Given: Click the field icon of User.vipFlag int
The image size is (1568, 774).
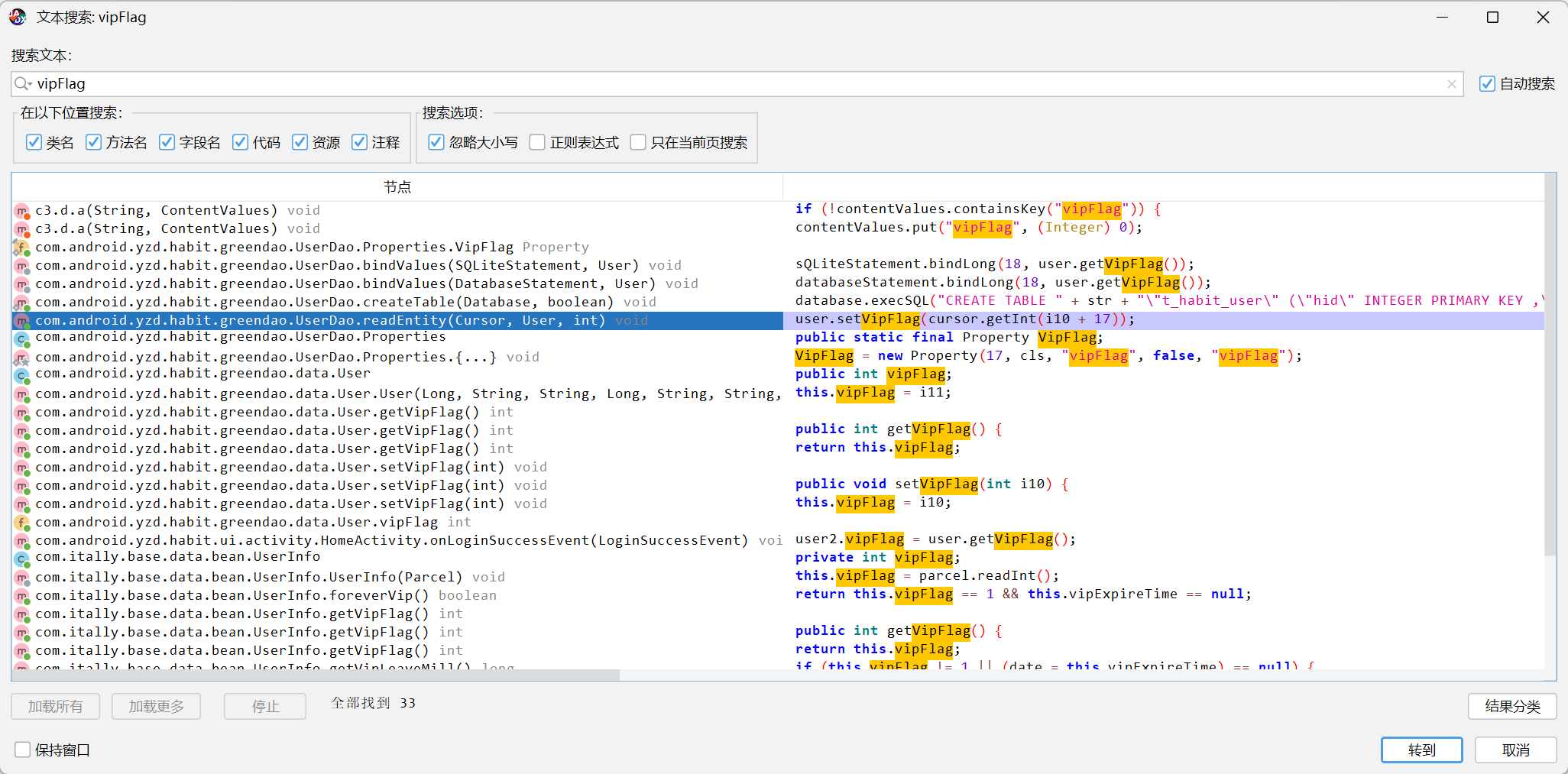Looking at the screenshot, I should (21, 523).
